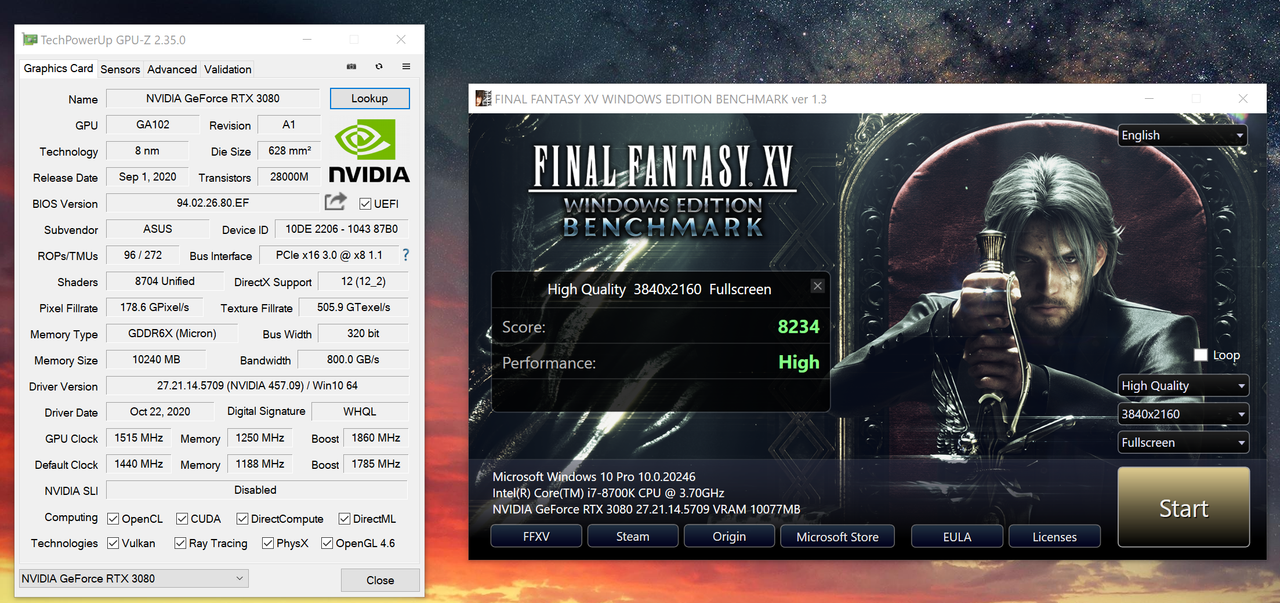Open the High Quality preset dropdown
The image size is (1280, 603).
(x=1183, y=385)
